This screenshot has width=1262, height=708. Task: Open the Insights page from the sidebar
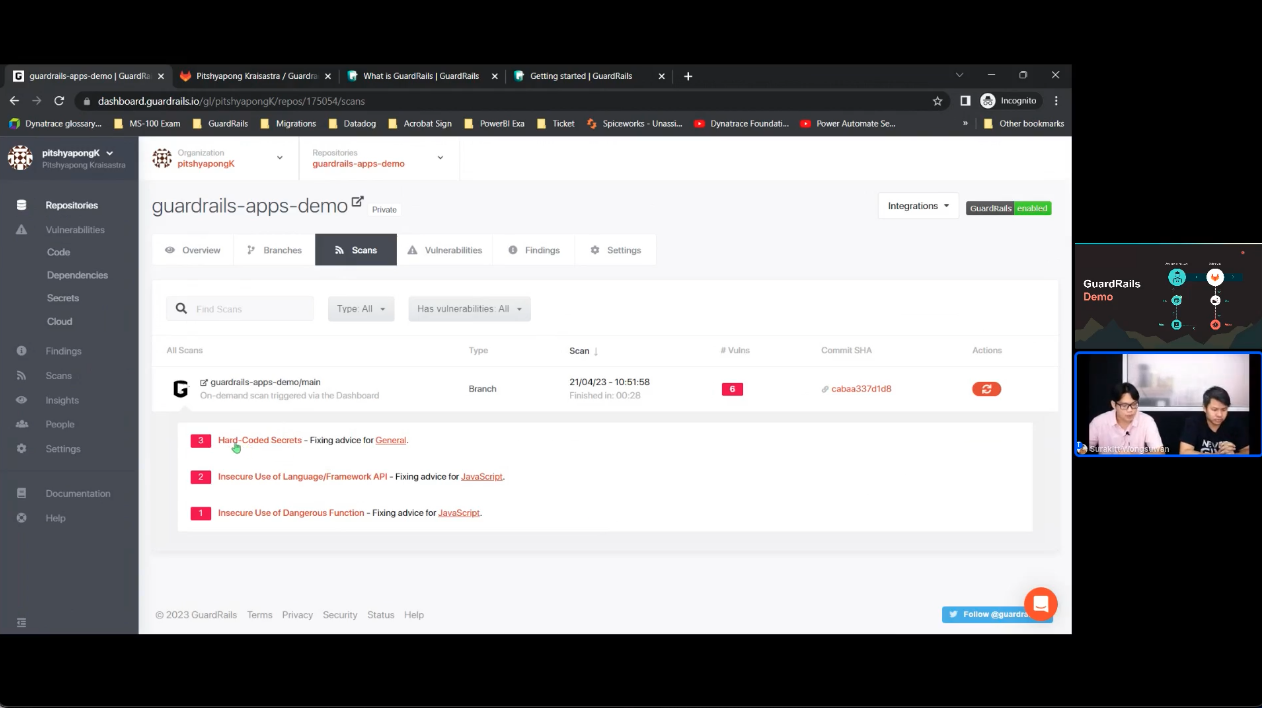[62, 399]
